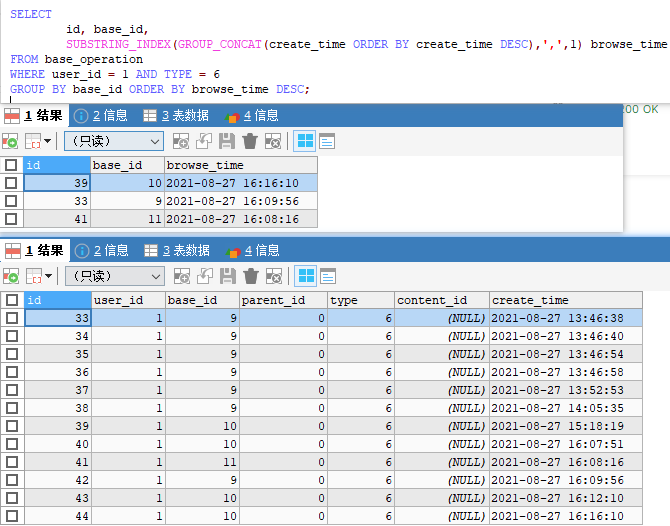The width and height of the screenshot is (670, 526).
Task: Click export icon in lower result toolbar
Action: click(x=11, y=276)
